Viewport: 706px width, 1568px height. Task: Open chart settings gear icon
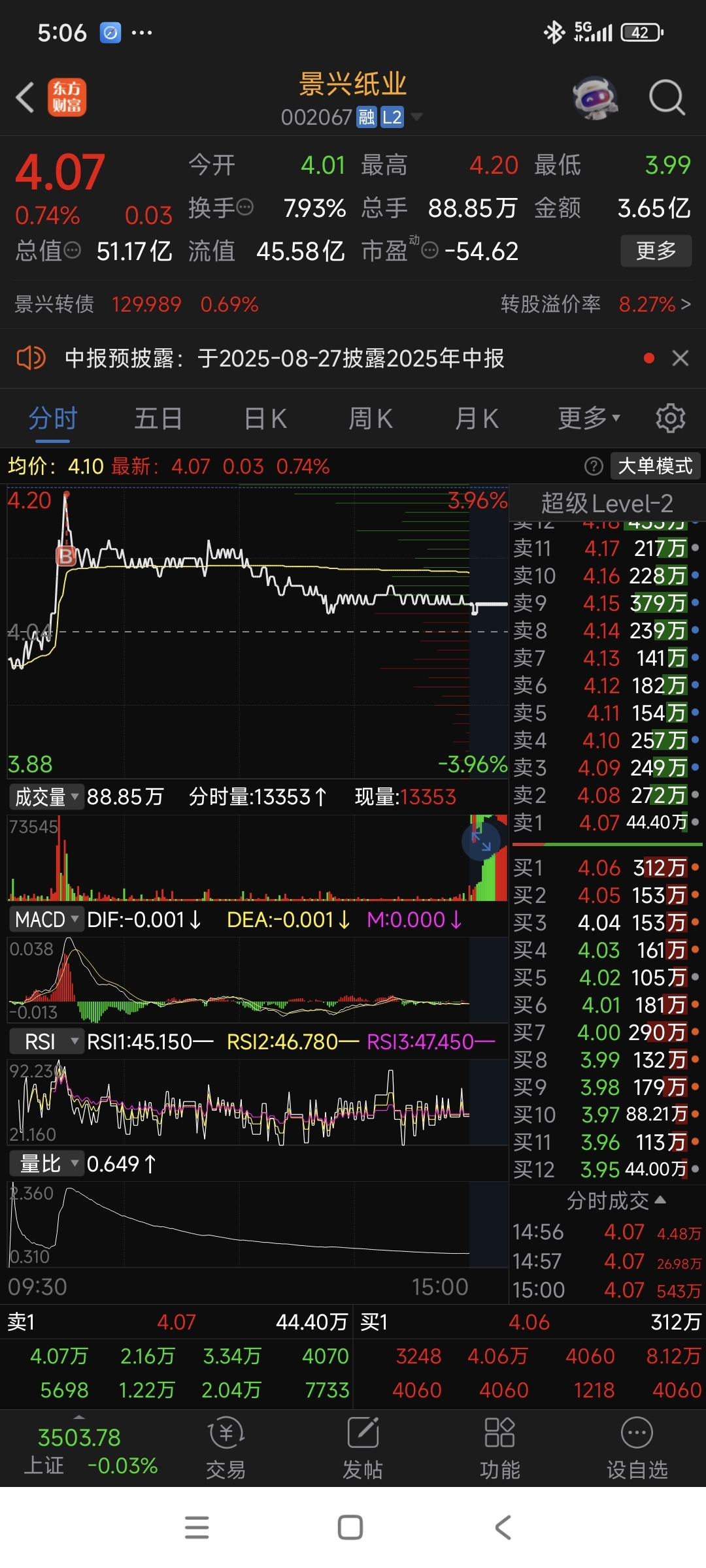671,419
